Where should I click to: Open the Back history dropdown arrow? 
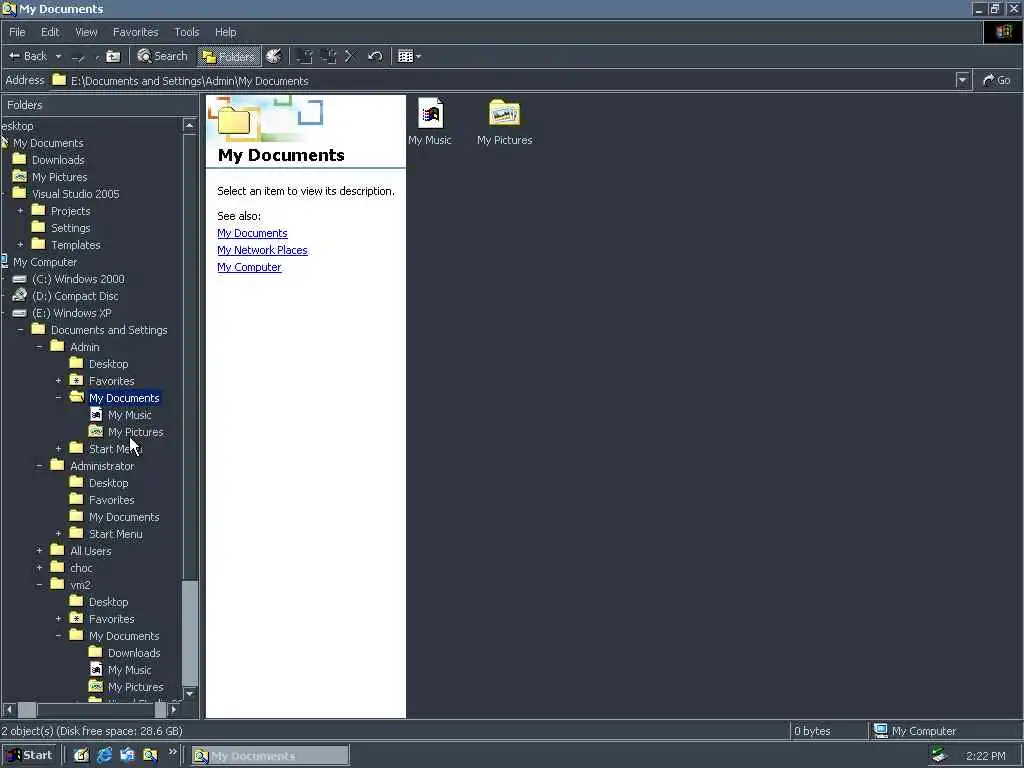[58, 56]
